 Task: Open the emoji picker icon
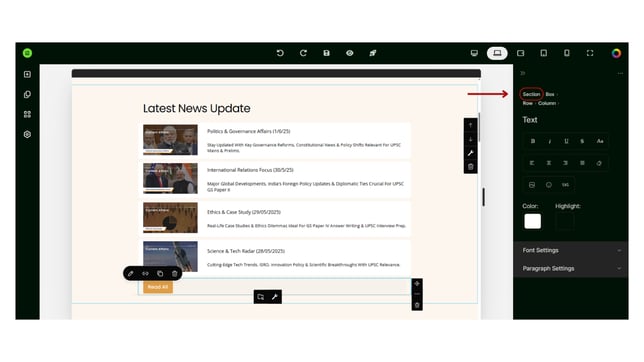tap(549, 184)
